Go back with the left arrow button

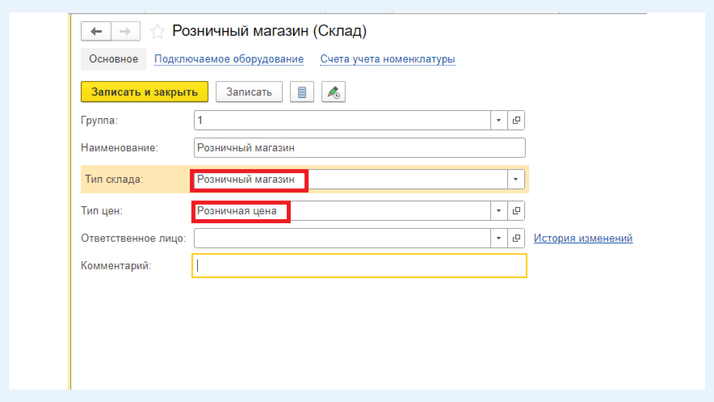point(96,31)
